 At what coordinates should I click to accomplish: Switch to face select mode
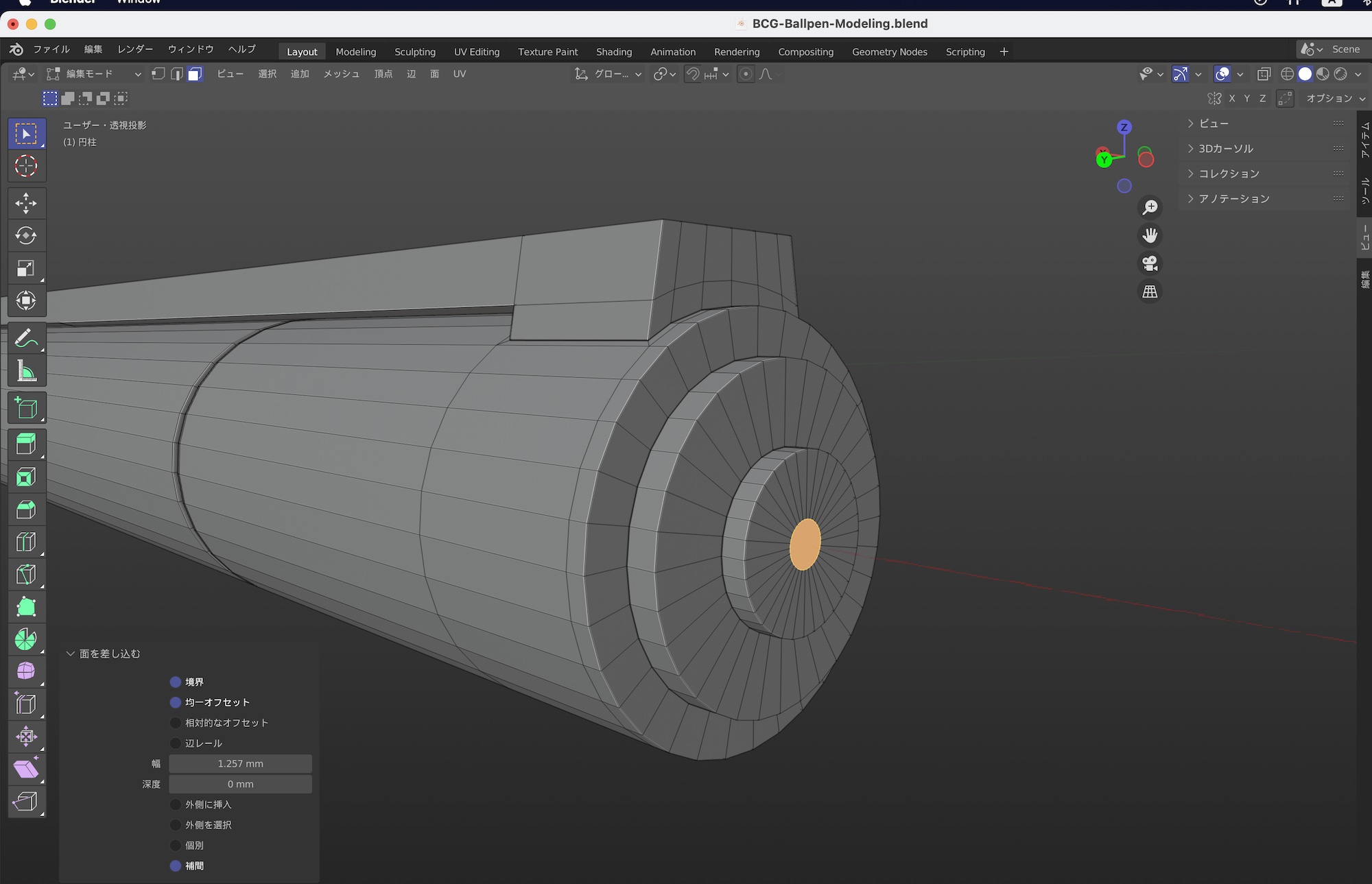[195, 74]
